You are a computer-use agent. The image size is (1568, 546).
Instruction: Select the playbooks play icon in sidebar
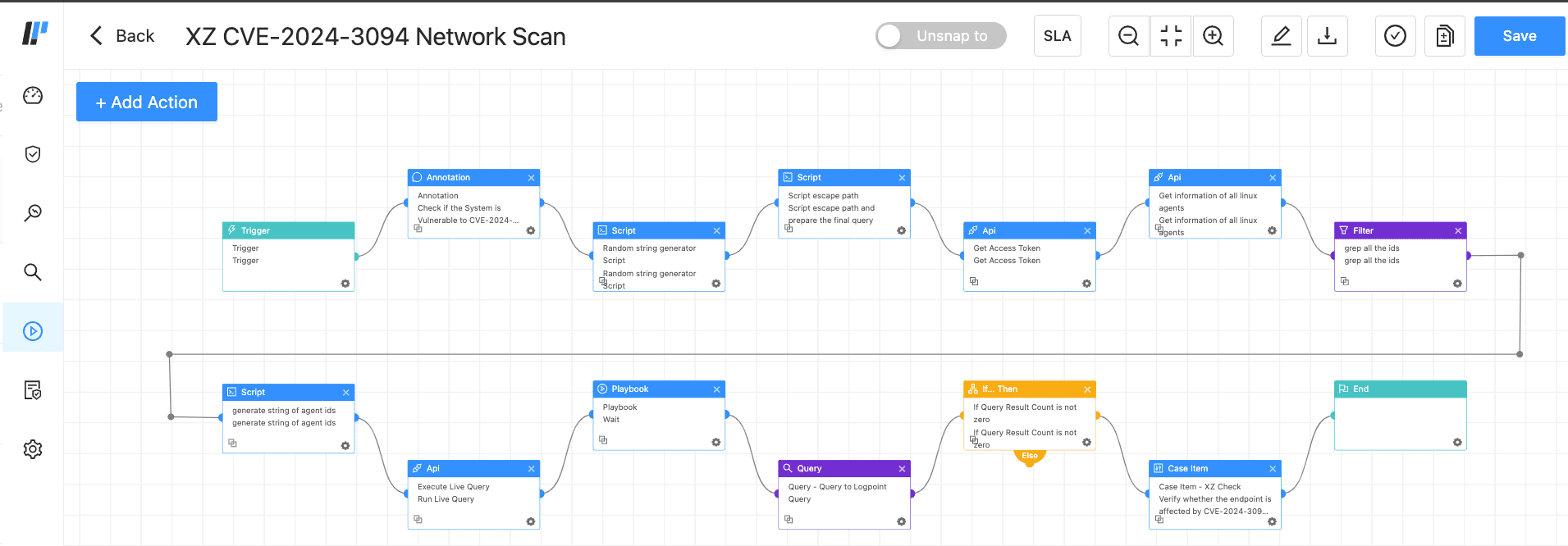(x=33, y=331)
